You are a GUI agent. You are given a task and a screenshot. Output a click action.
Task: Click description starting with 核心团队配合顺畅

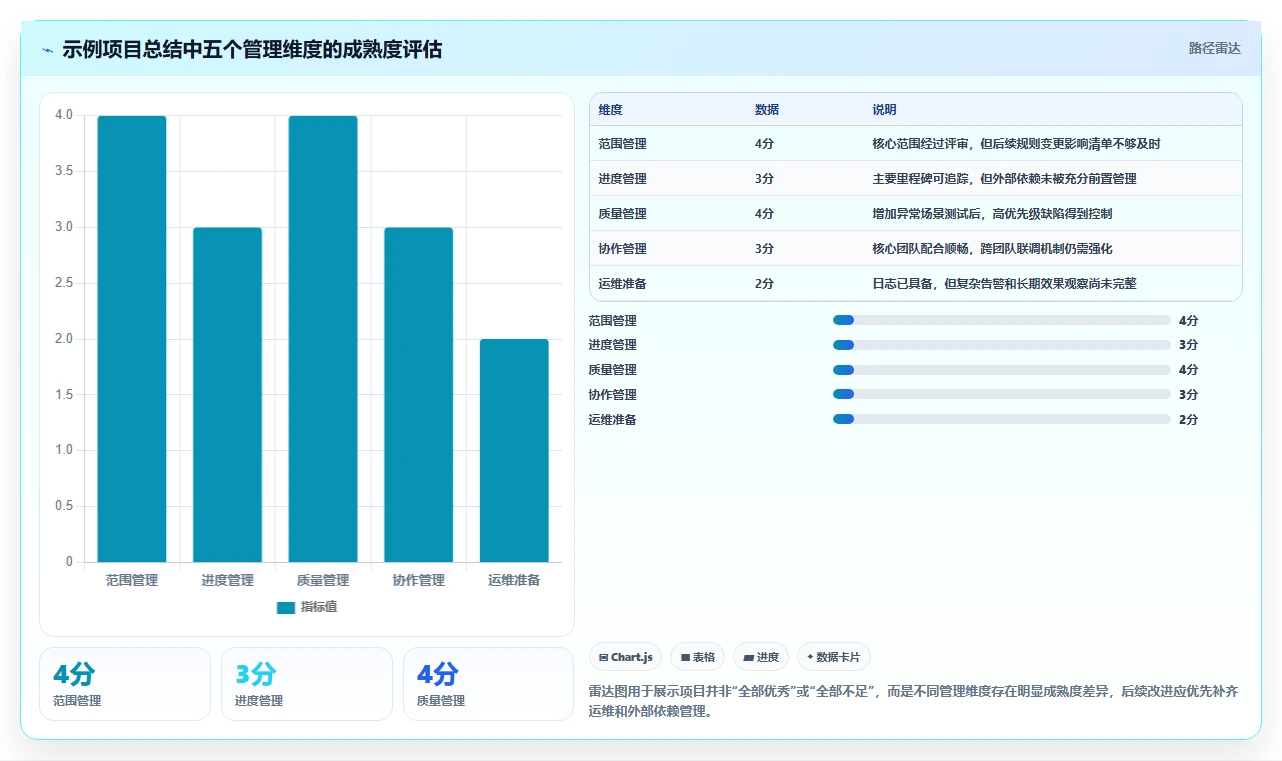992,249
